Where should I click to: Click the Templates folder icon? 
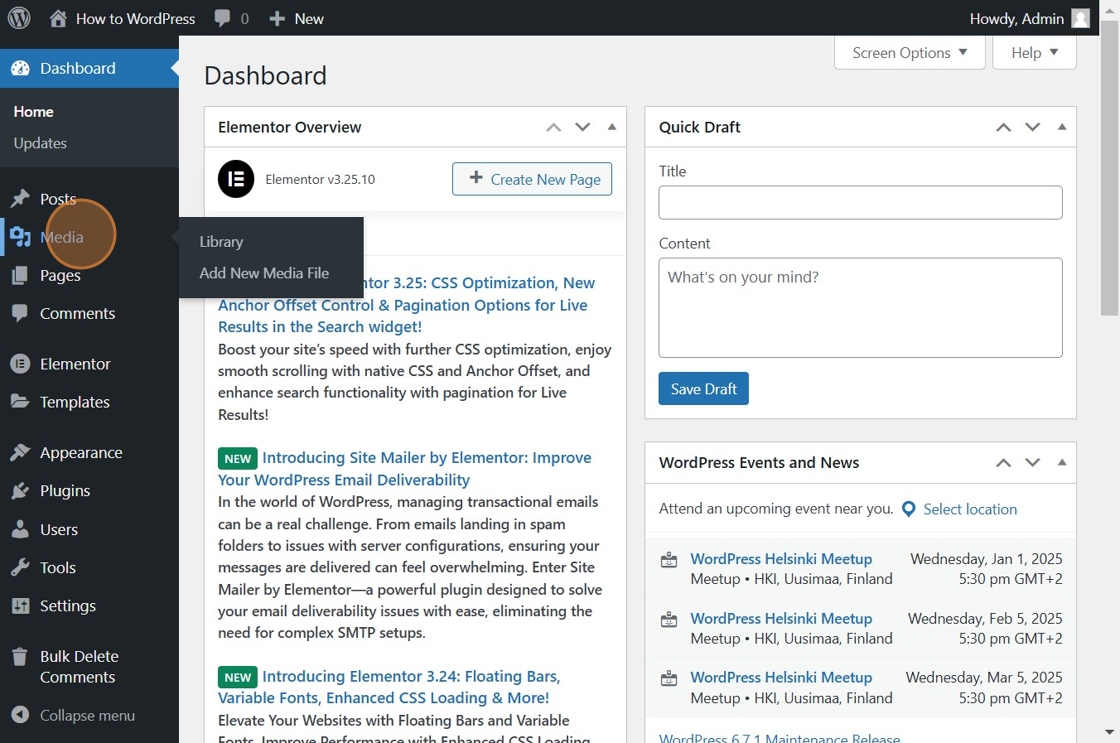[21, 402]
